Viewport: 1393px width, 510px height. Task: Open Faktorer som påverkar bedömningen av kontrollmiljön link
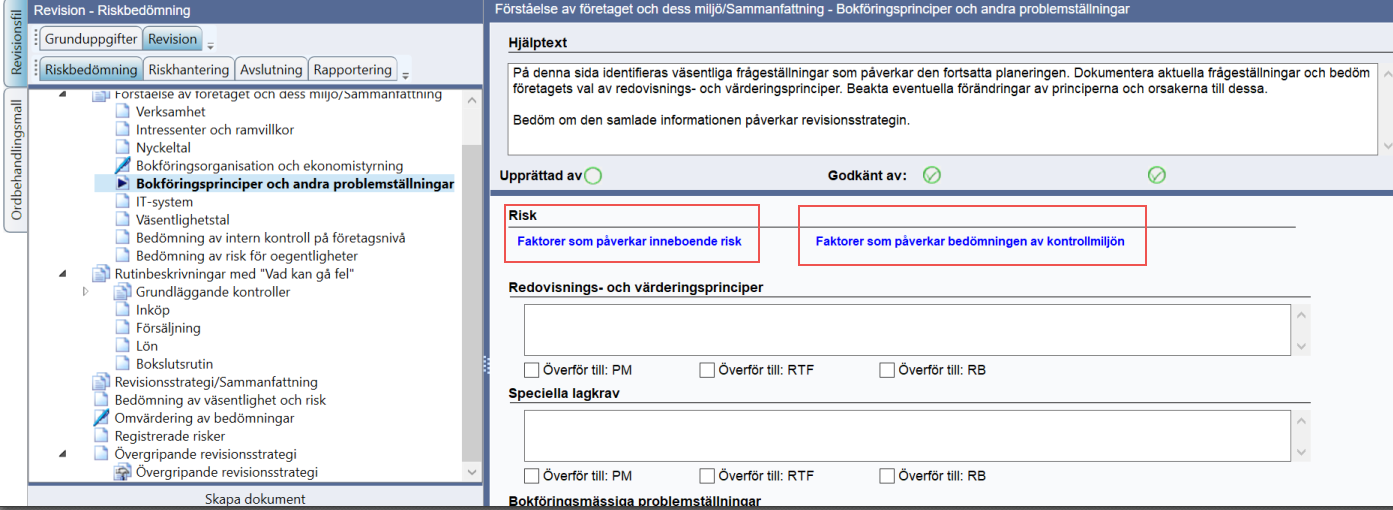pos(970,241)
